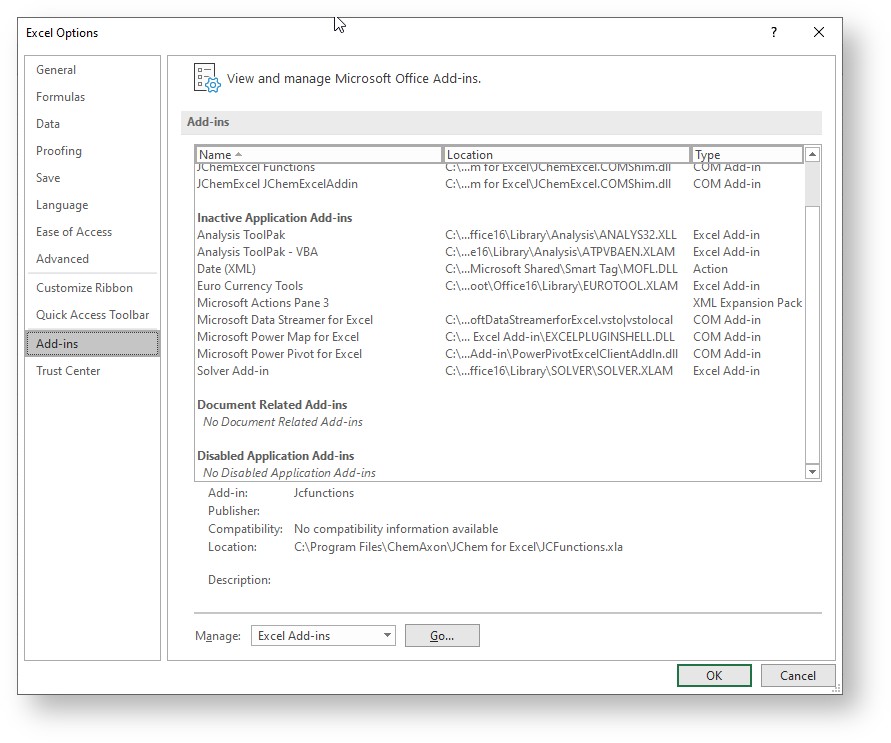Image resolution: width=891 pixels, height=743 pixels.
Task: Click the list scrollbar down arrow
Action: point(812,472)
